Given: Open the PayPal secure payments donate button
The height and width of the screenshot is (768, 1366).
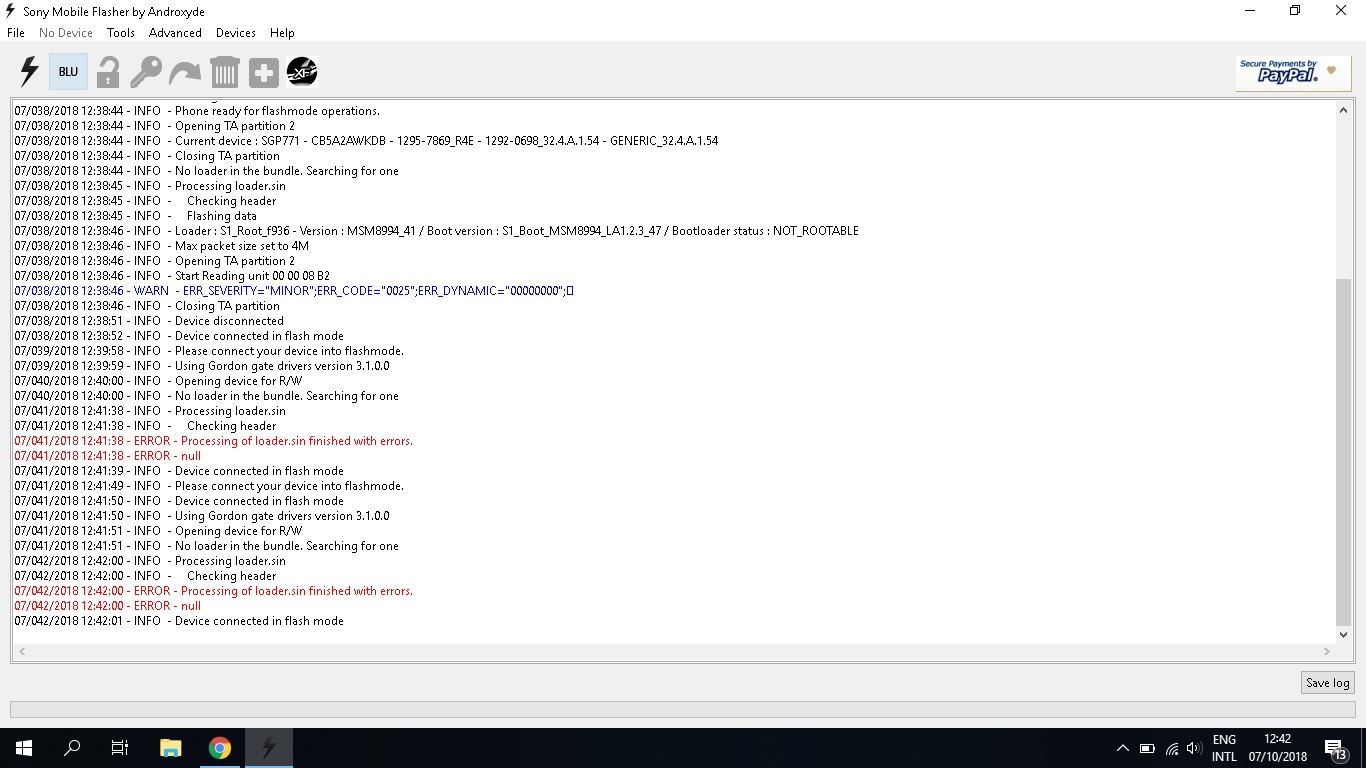Looking at the screenshot, I should click(1293, 73).
